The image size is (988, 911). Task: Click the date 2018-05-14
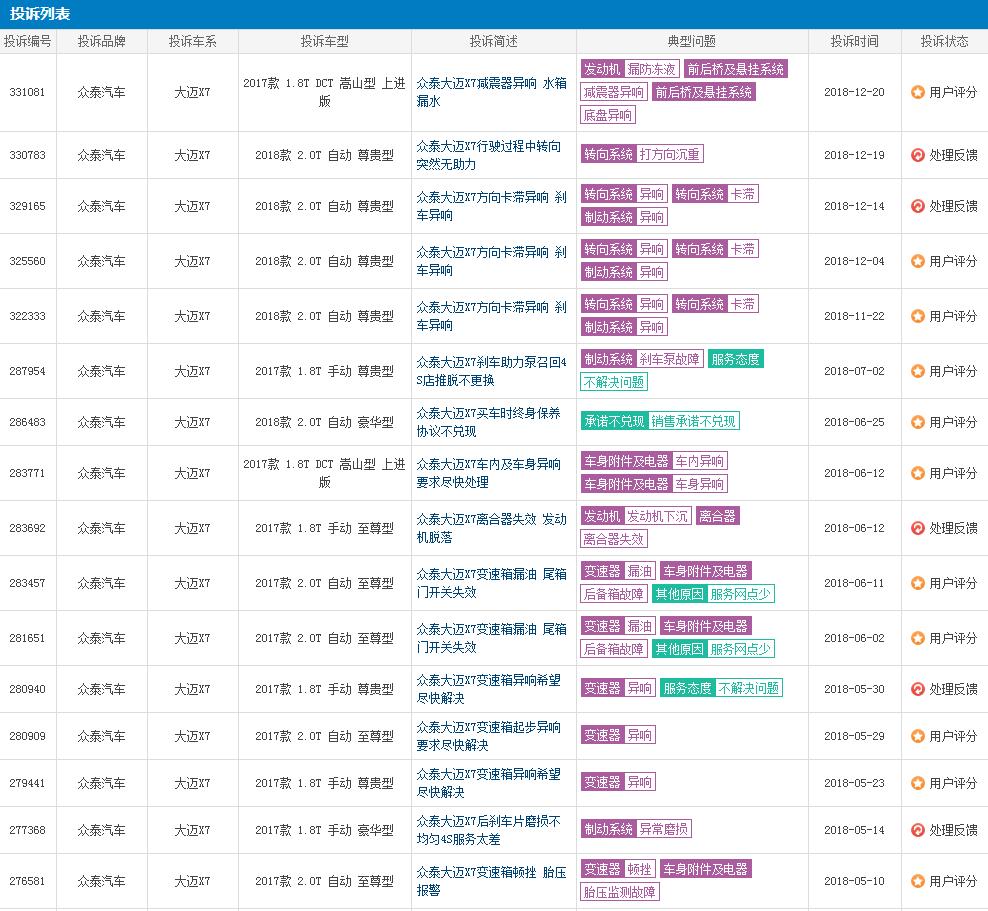854,830
